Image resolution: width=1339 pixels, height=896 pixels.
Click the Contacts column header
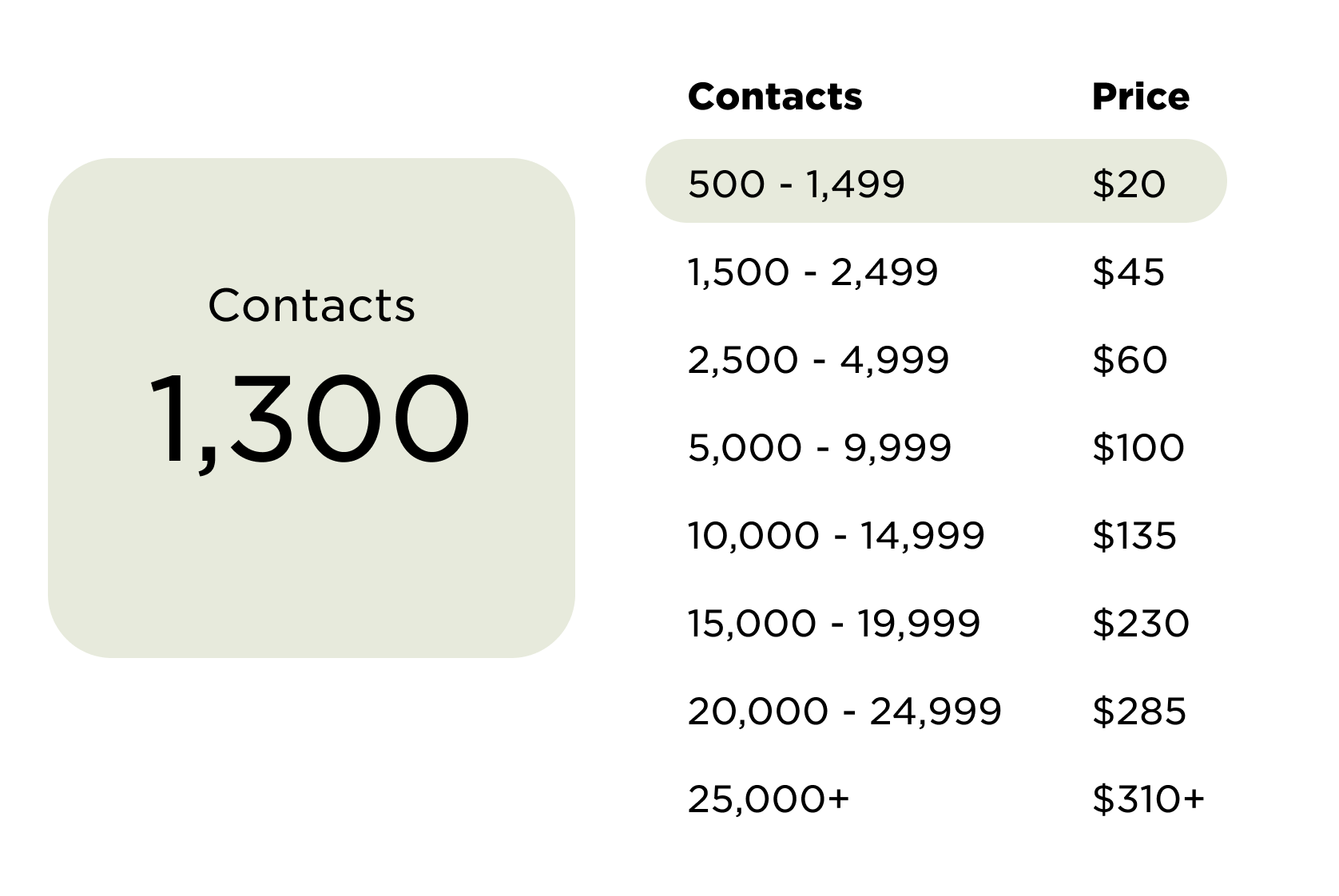775,97
